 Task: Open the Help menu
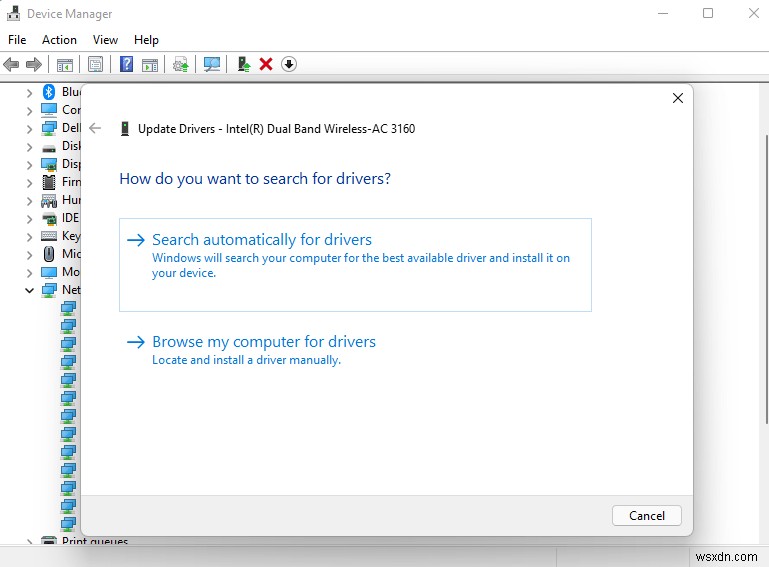146,40
